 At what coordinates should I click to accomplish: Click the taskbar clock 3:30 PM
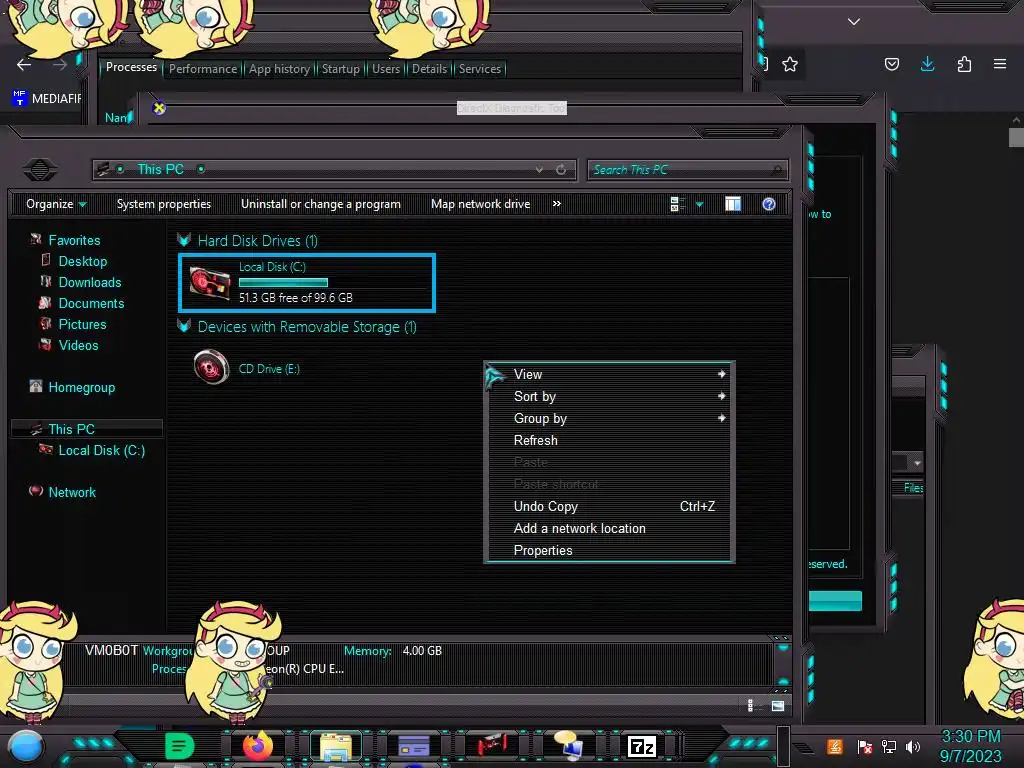(970, 737)
